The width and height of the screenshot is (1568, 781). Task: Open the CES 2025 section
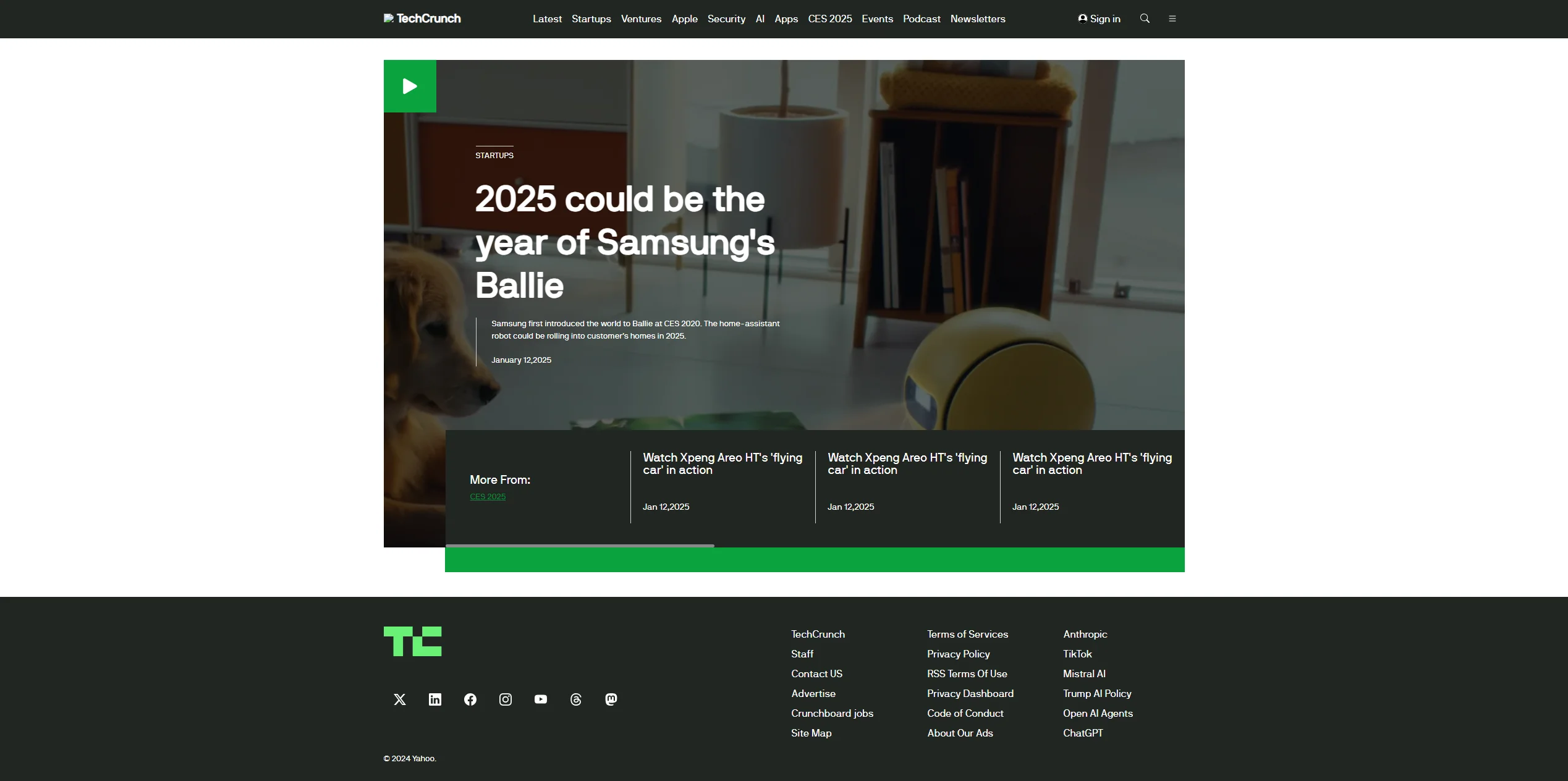829,19
